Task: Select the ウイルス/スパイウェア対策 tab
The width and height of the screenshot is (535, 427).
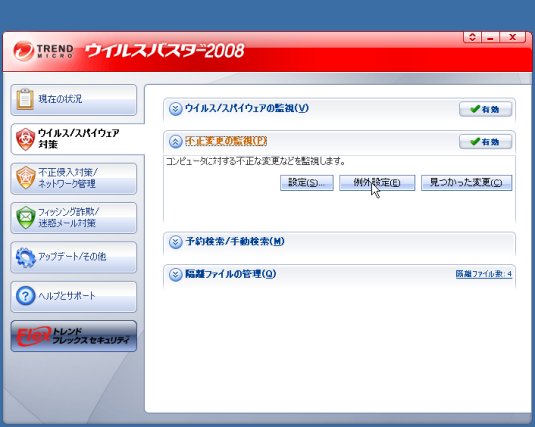Action: coord(78,139)
